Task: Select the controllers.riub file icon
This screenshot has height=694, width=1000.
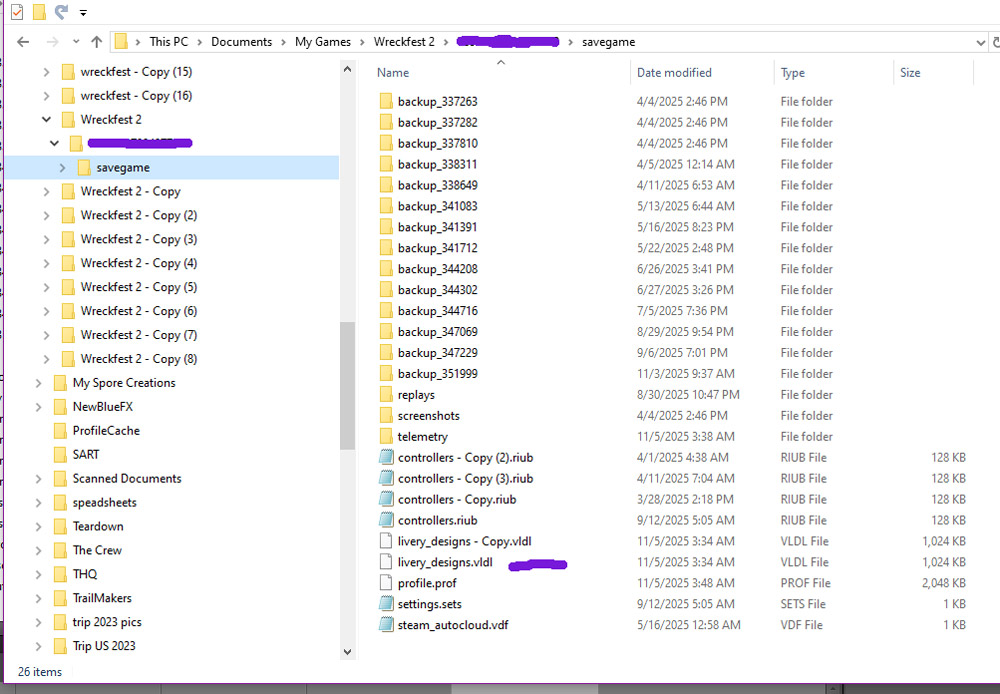Action: 387,520
